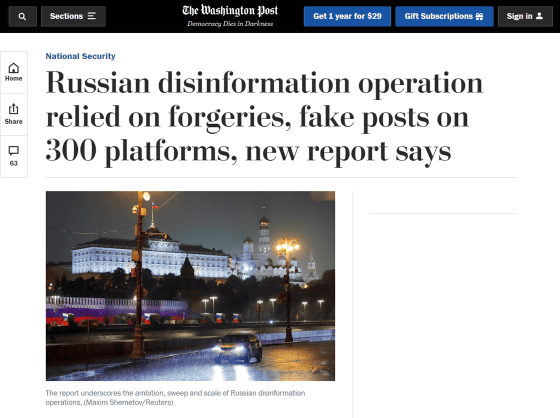Share article using the share icon
Image resolution: width=560 pixels, height=418 pixels.
click(14, 109)
